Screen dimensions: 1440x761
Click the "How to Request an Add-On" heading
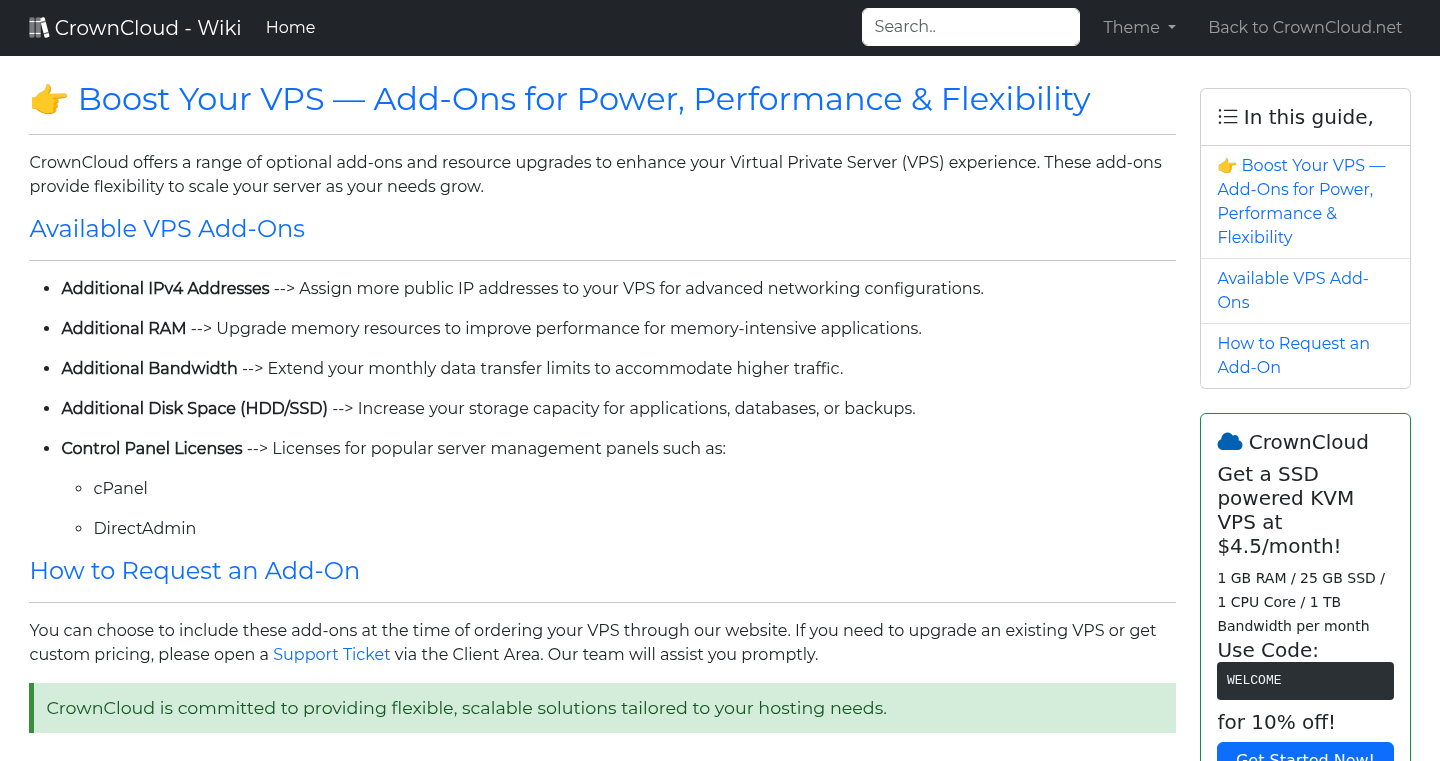coord(195,570)
